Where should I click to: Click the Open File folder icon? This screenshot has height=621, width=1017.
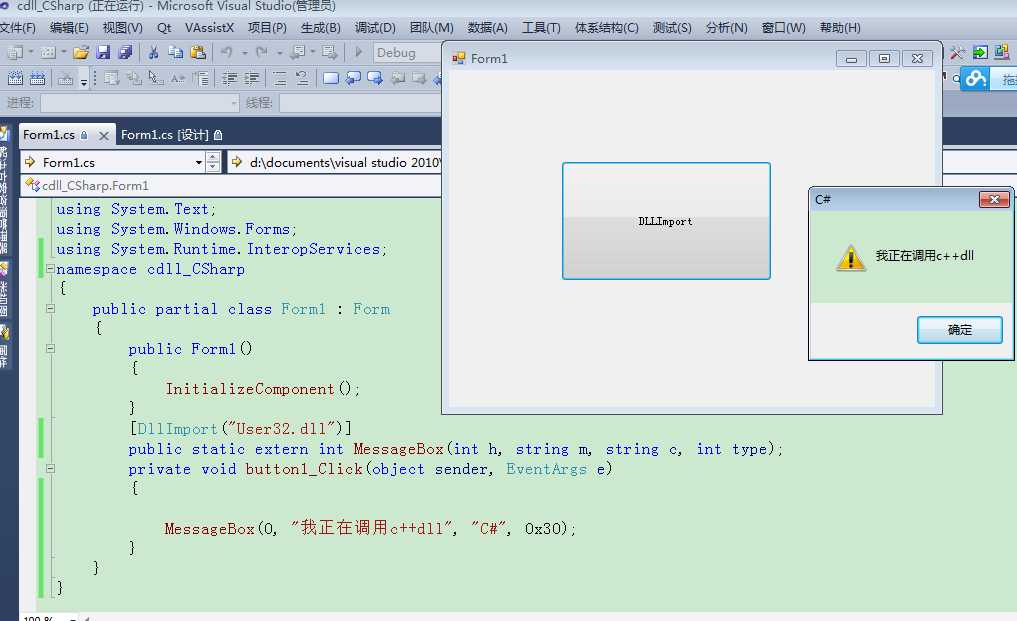click(81, 53)
